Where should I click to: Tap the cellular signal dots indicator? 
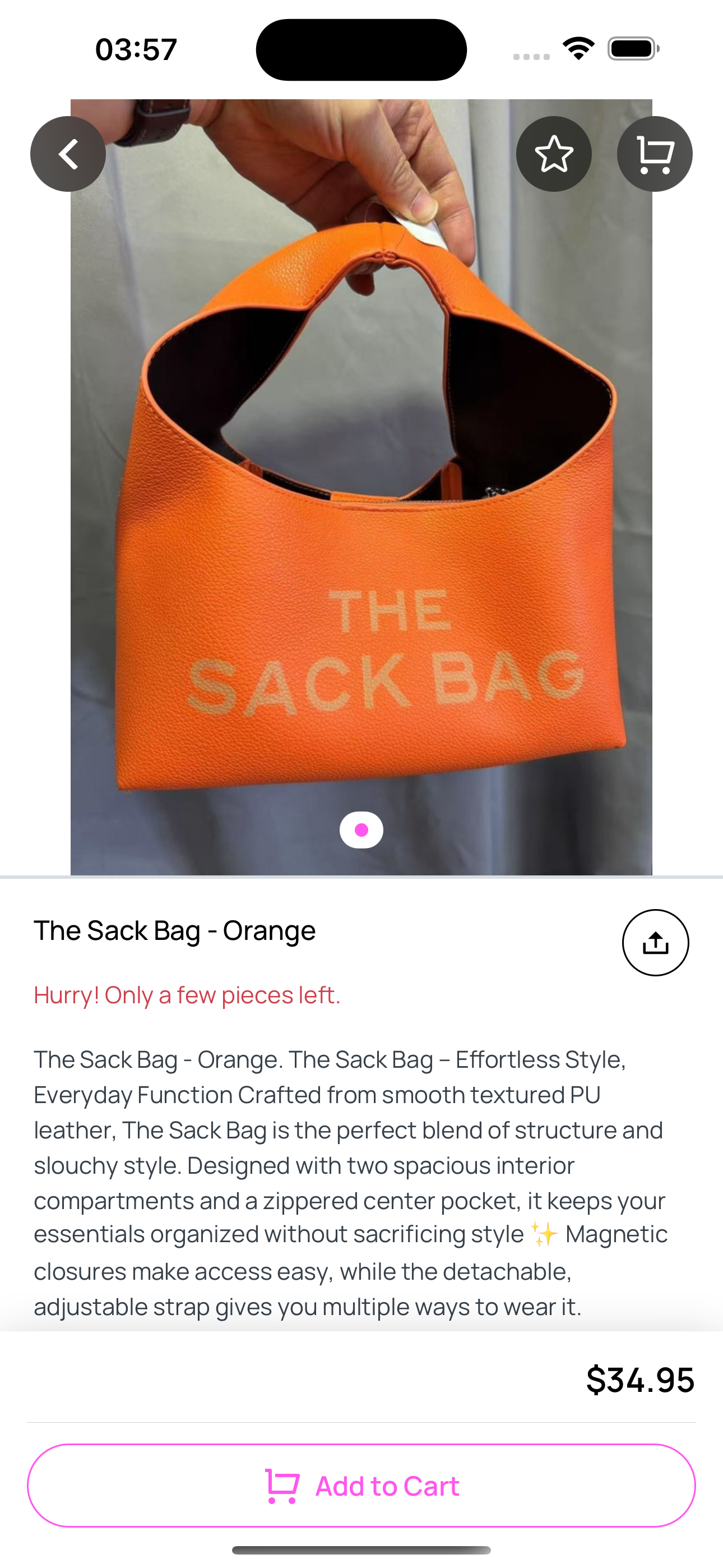point(531,56)
